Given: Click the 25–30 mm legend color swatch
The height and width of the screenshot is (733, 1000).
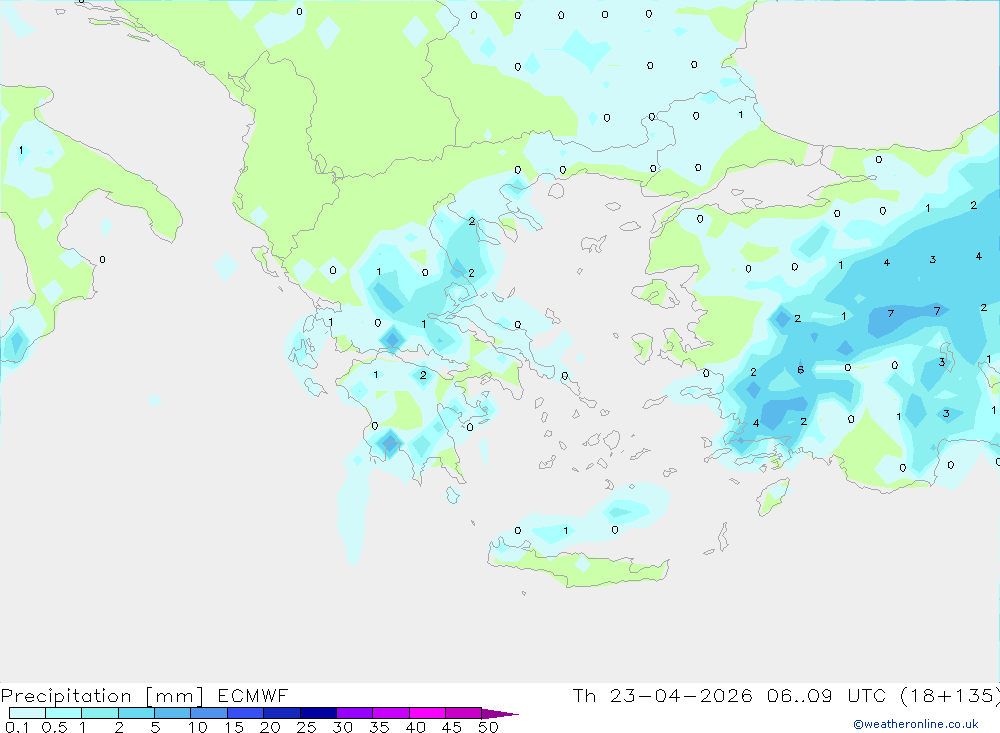Looking at the screenshot, I should [x=318, y=713].
